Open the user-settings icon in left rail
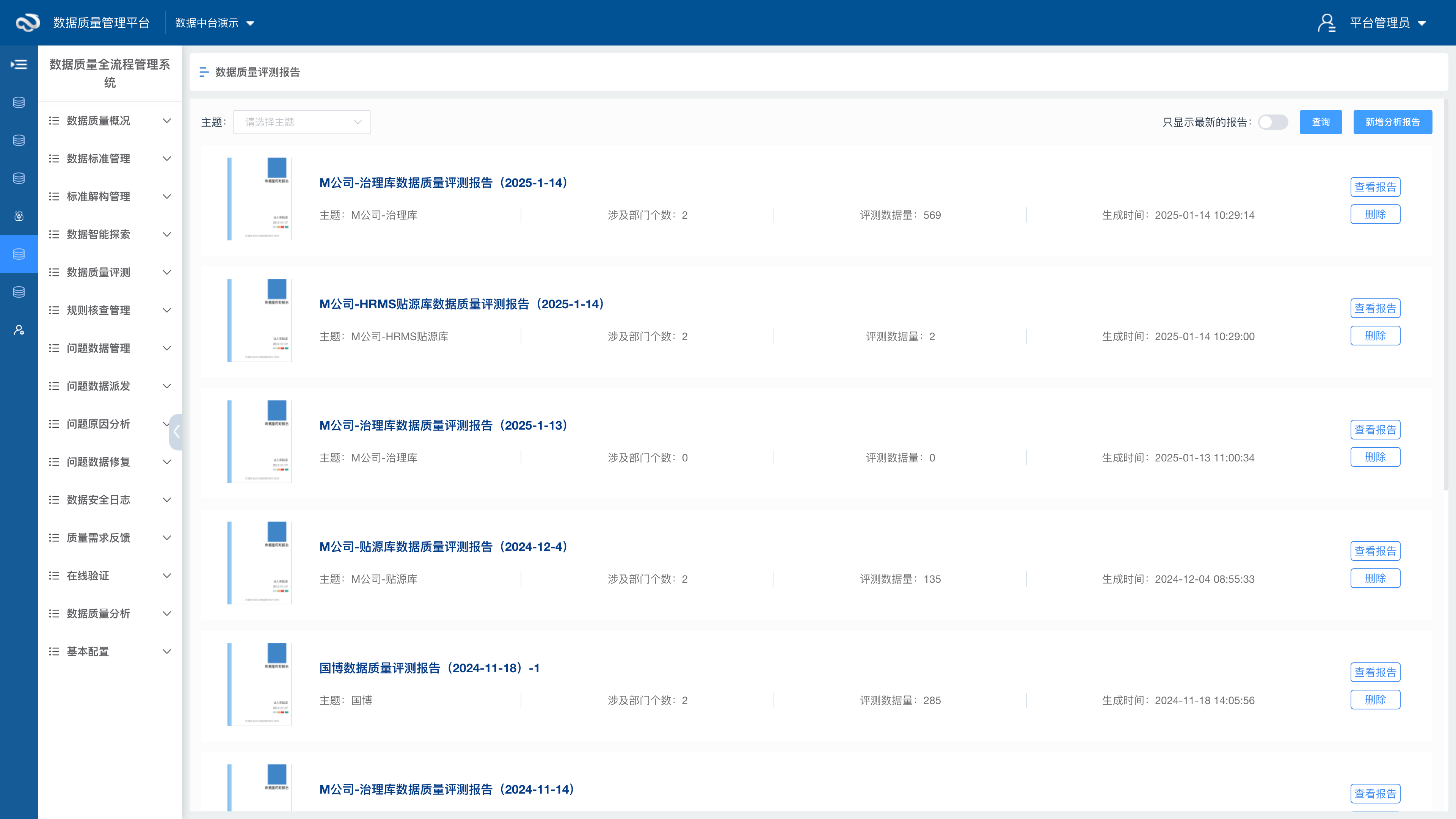Image resolution: width=1456 pixels, height=819 pixels. click(x=19, y=330)
